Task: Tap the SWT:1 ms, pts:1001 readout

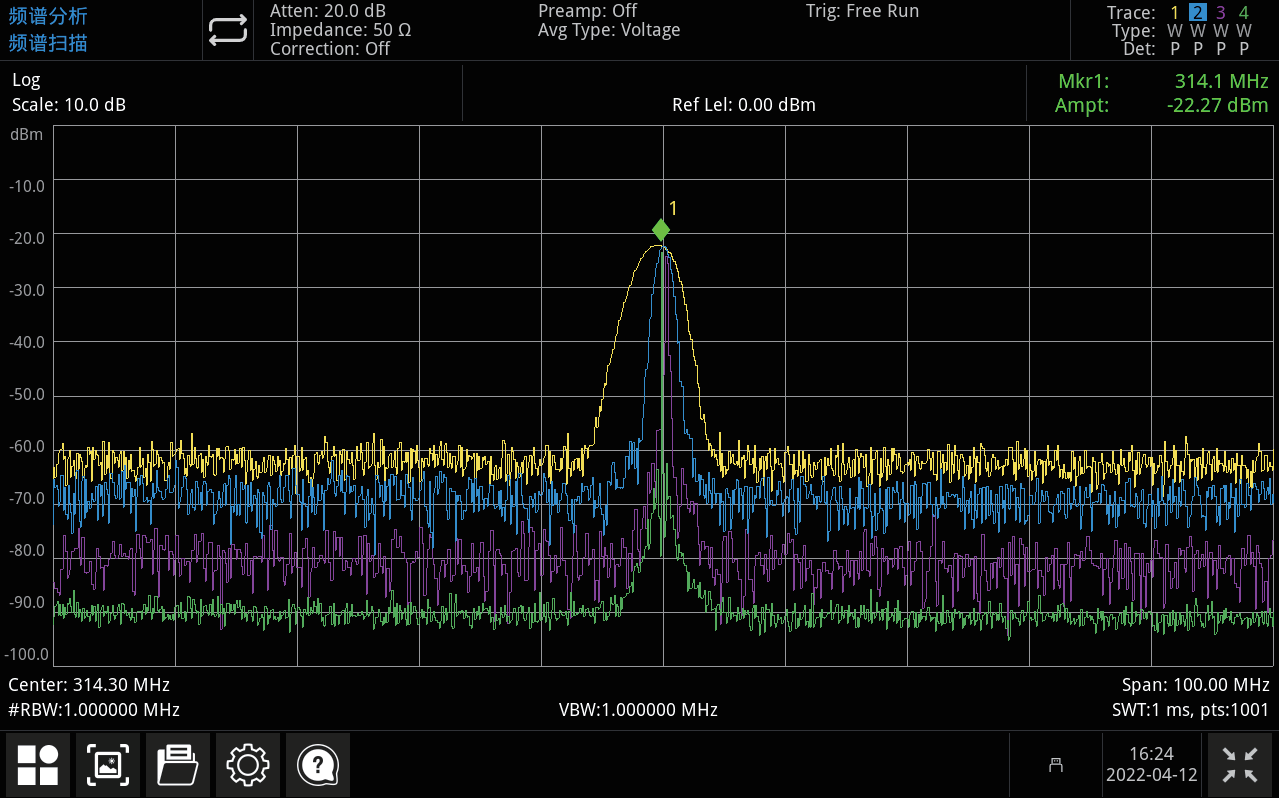Action: pyautogui.click(x=1191, y=710)
